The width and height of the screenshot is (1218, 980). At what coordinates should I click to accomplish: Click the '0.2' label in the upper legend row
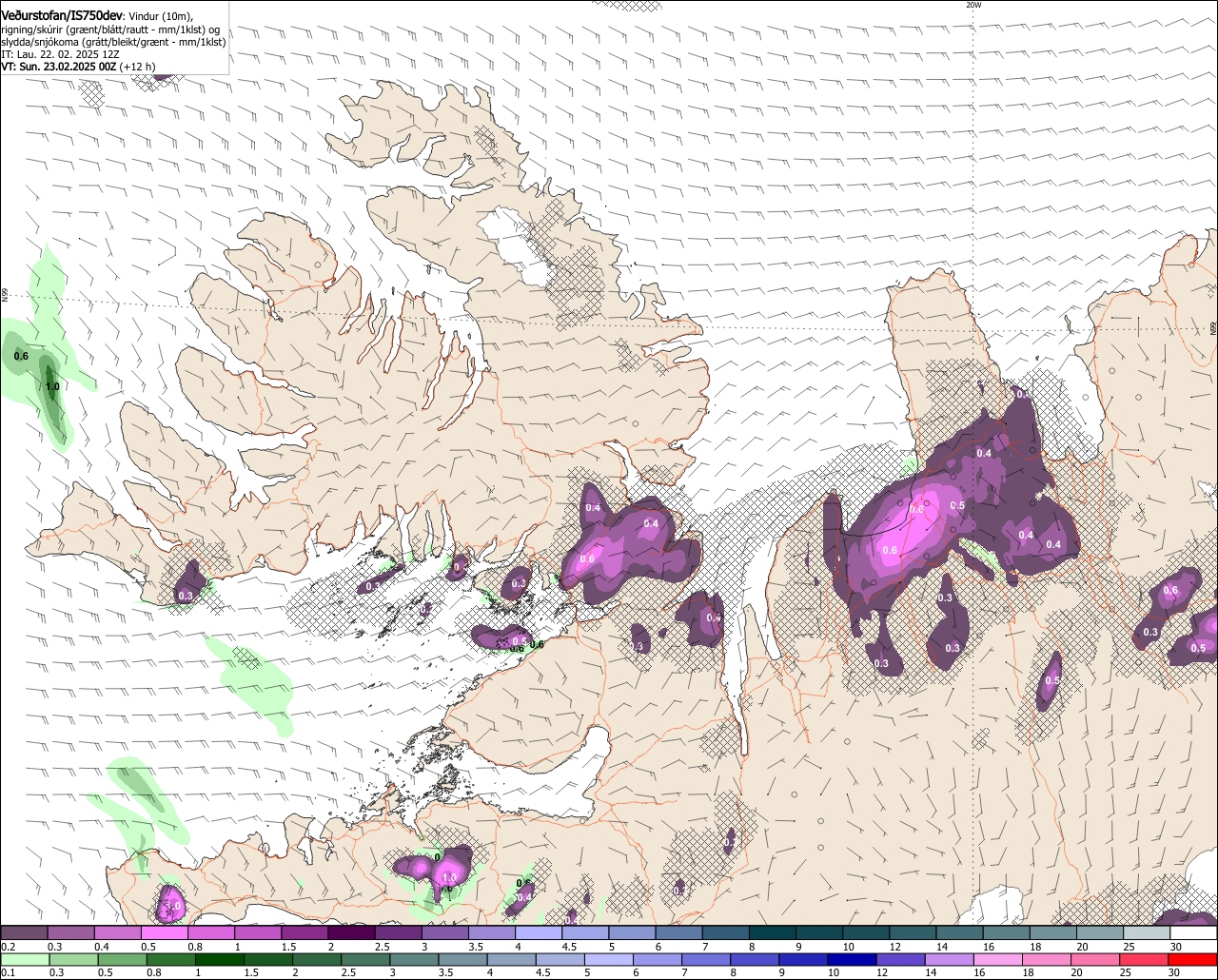8,947
